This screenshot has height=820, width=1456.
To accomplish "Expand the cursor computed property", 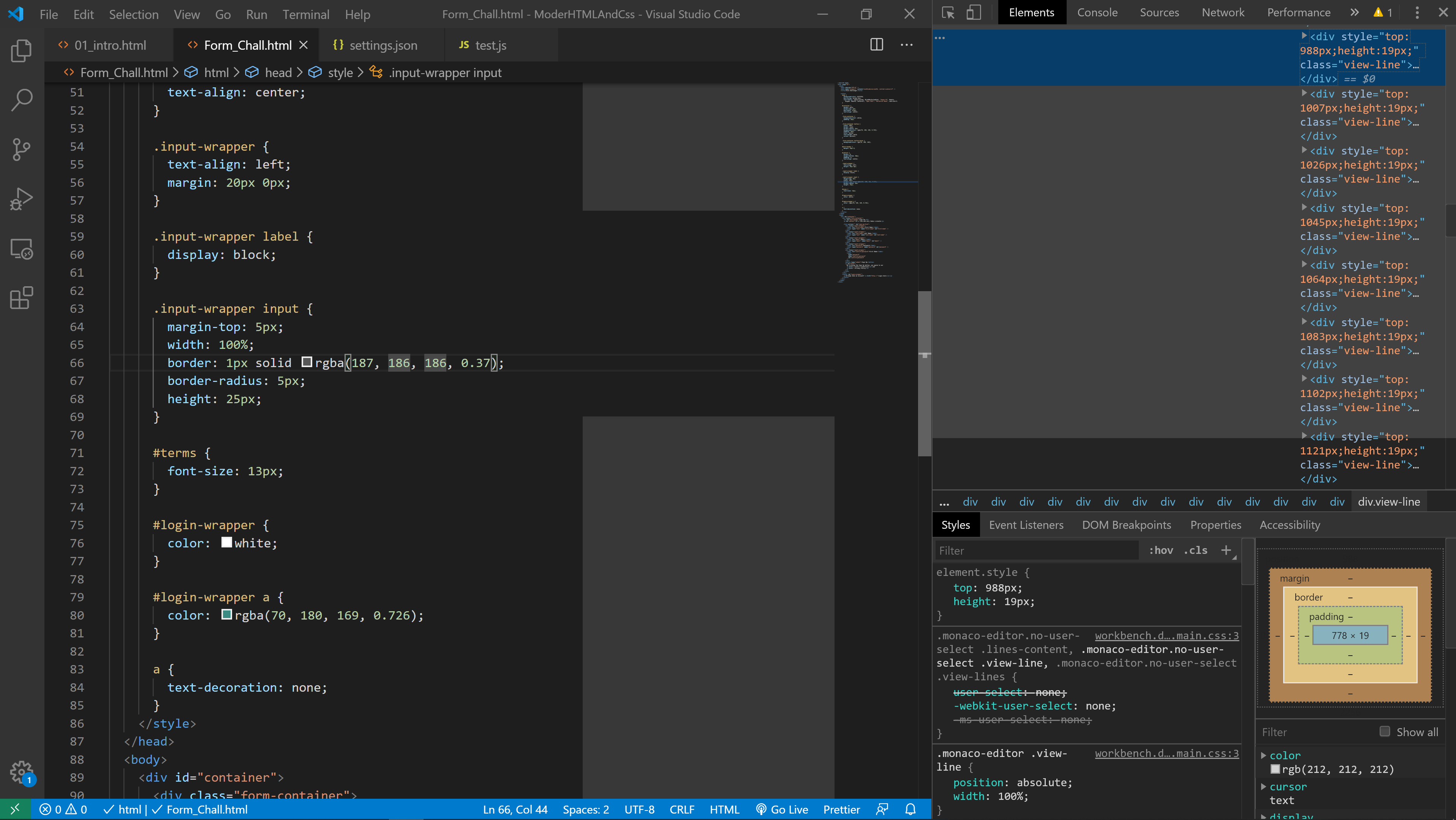I will (x=1263, y=786).
